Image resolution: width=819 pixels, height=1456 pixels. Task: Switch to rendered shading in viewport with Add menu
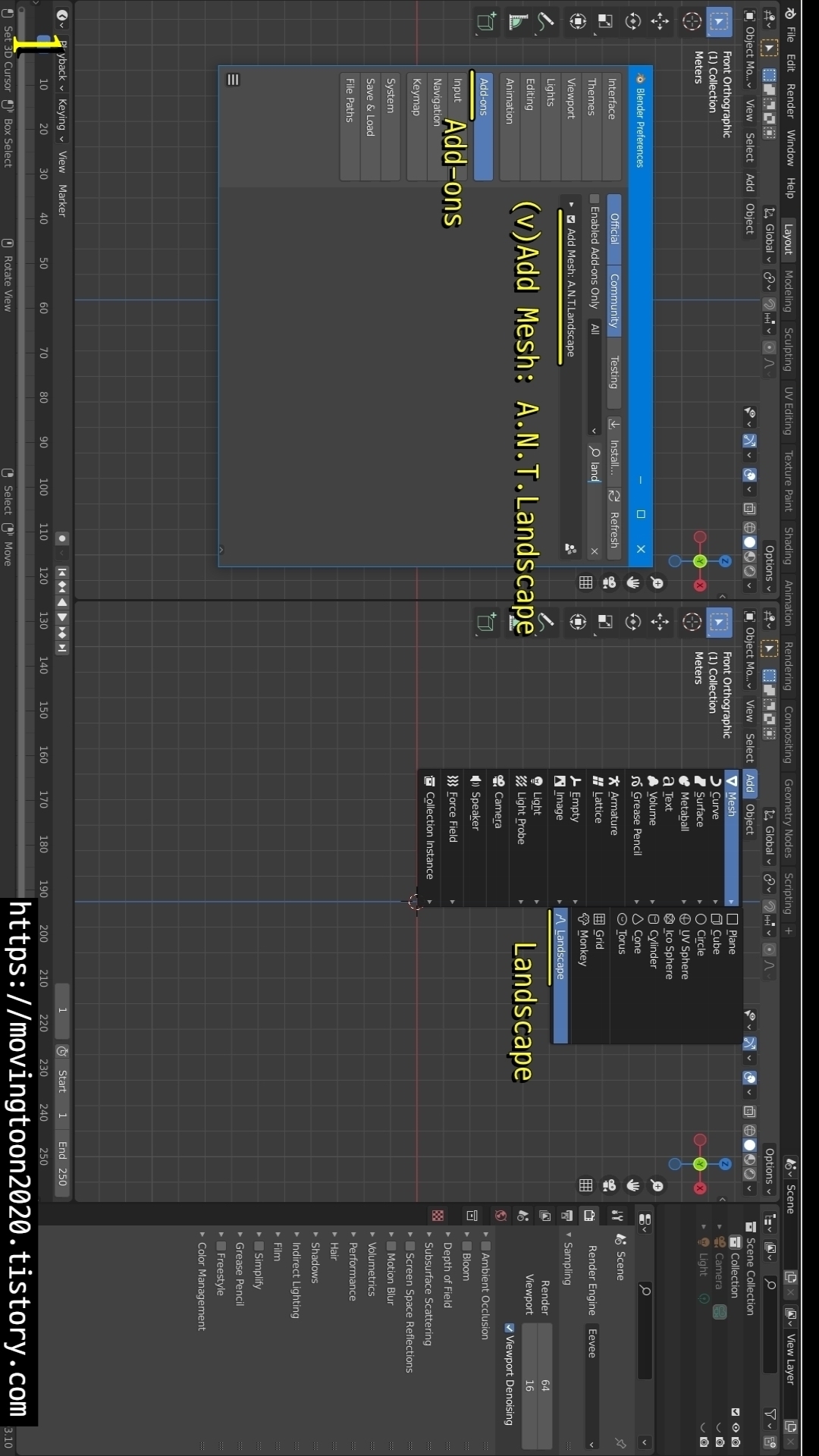tap(750, 1175)
